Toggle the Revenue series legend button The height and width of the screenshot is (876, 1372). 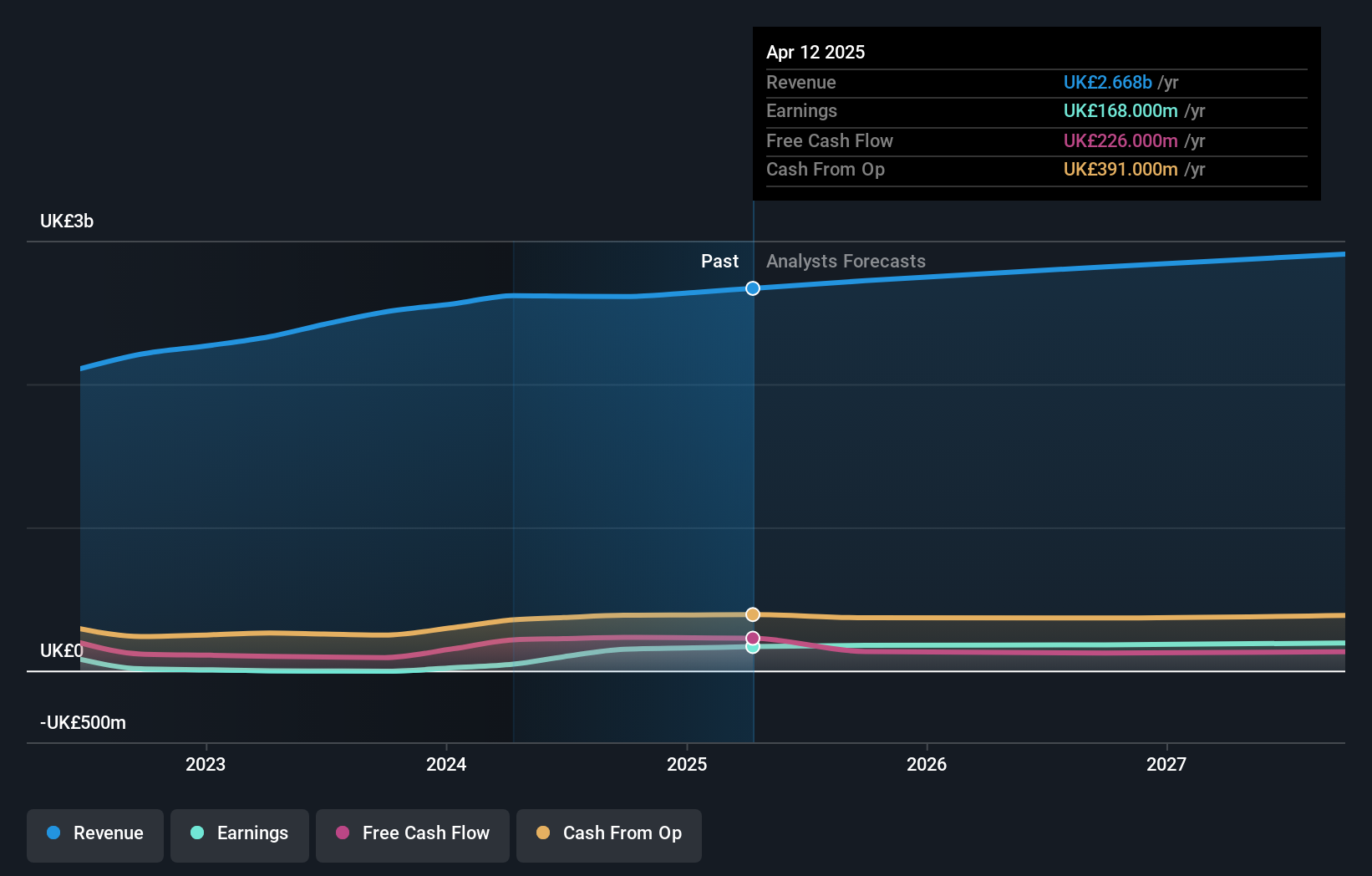pyautogui.click(x=95, y=835)
